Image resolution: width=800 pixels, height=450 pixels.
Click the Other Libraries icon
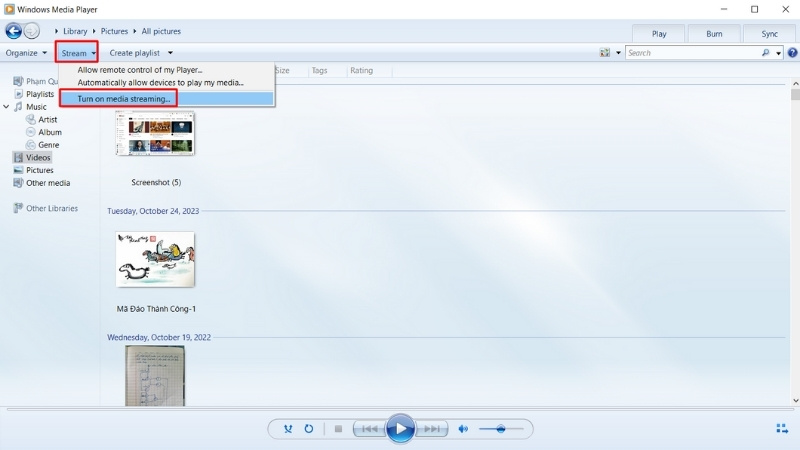[18, 208]
